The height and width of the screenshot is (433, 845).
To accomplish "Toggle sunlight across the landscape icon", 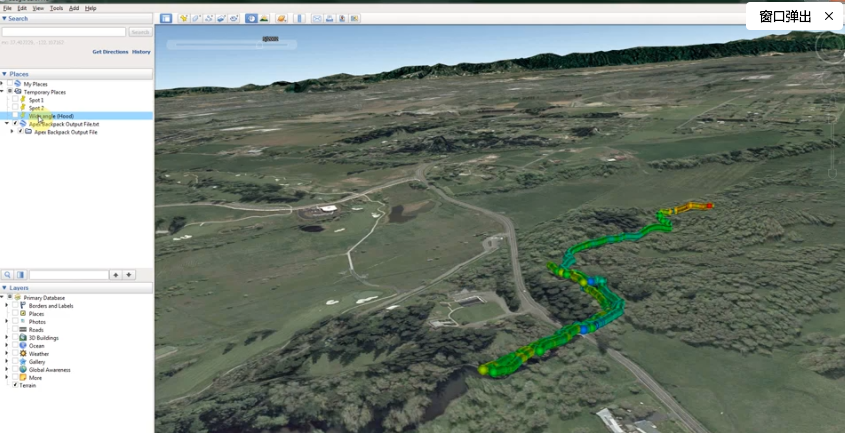I will point(265,18).
